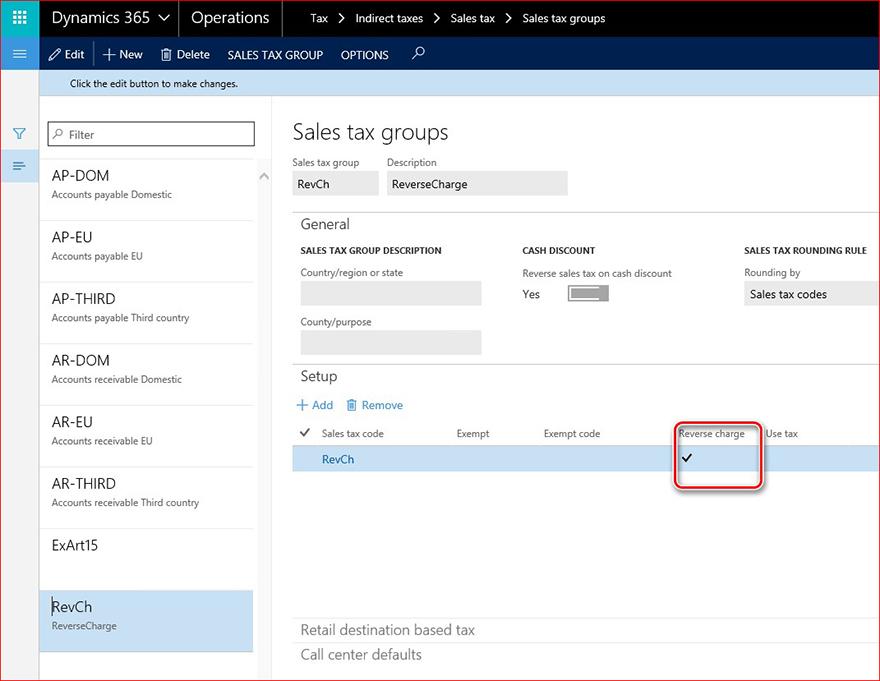This screenshot has width=880, height=681.
Task: Select AR-EU group in list
Action: pyautogui.click(x=146, y=436)
